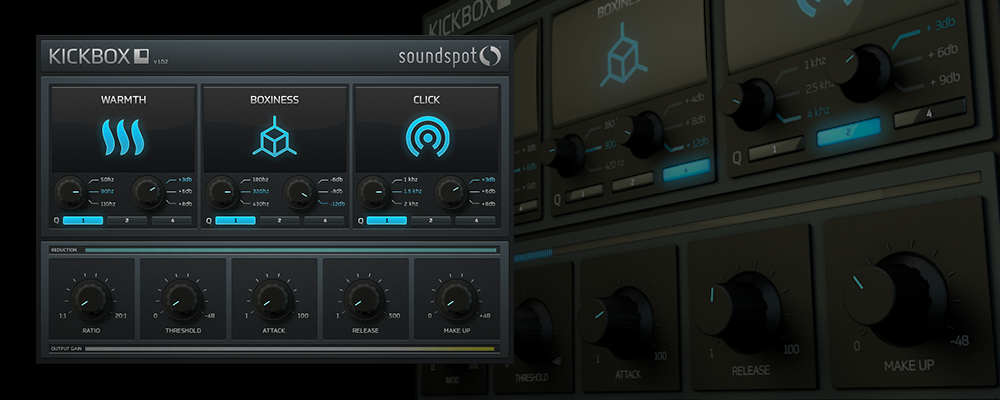Image resolution: width=1000 pixels, height=400 pixels.
Task: Click the Release knob in background window
Action: (739, 313)
